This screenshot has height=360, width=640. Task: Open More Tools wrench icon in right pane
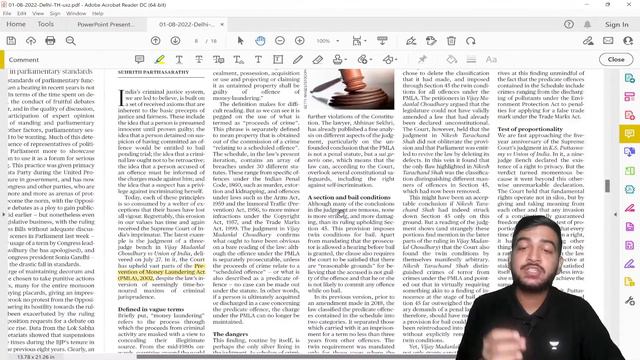629,301
